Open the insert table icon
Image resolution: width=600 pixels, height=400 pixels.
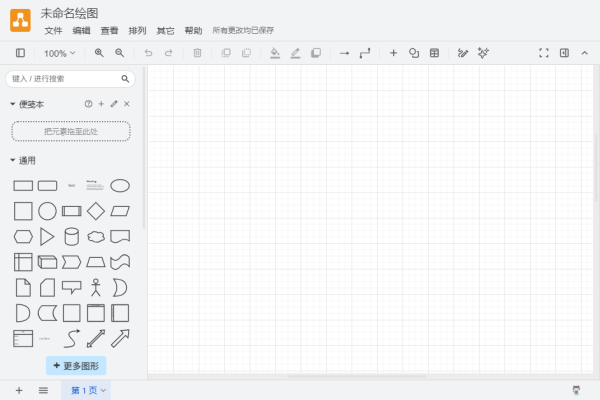coord(434,53)
